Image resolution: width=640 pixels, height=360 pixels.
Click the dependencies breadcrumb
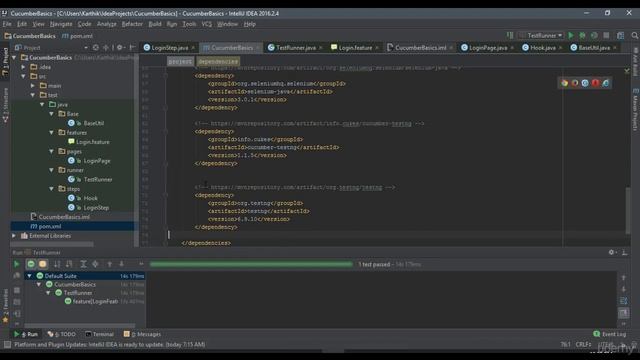pos(218,62)
